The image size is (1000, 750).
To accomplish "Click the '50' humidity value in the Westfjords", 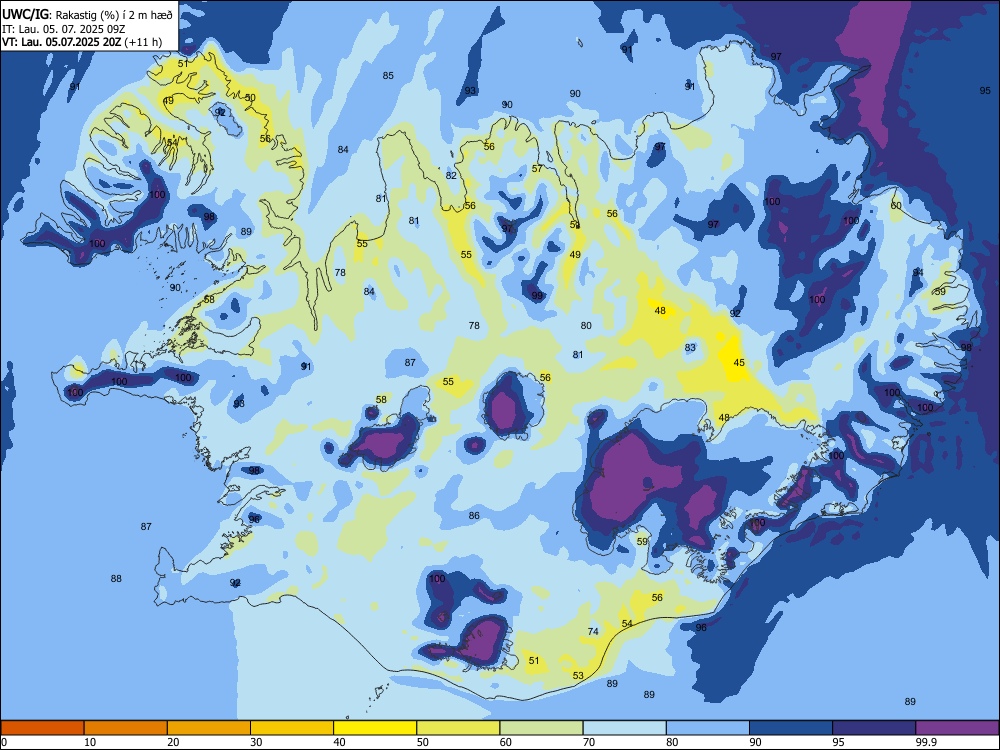I will pyautogui.click(x=250, y=98).
